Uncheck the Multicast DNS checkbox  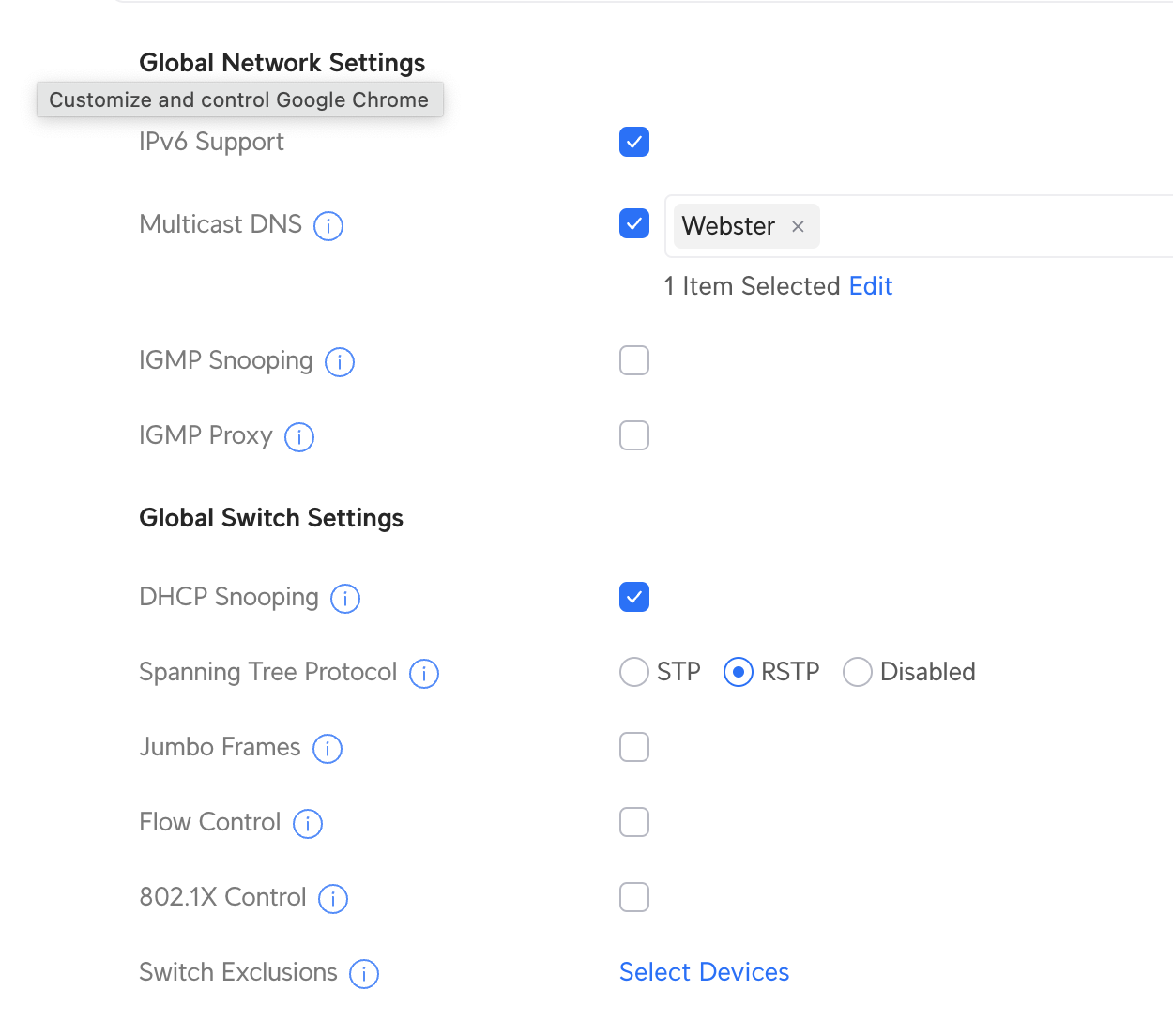(634, 223)
